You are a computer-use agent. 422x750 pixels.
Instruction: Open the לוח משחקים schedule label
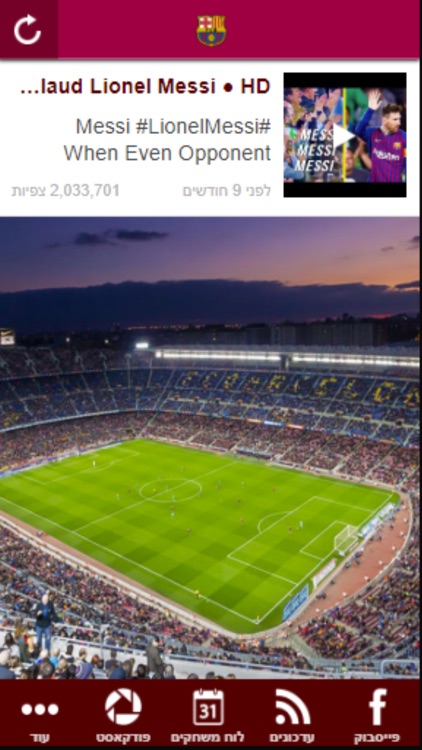pyautogui.click(x=208, y=737)
